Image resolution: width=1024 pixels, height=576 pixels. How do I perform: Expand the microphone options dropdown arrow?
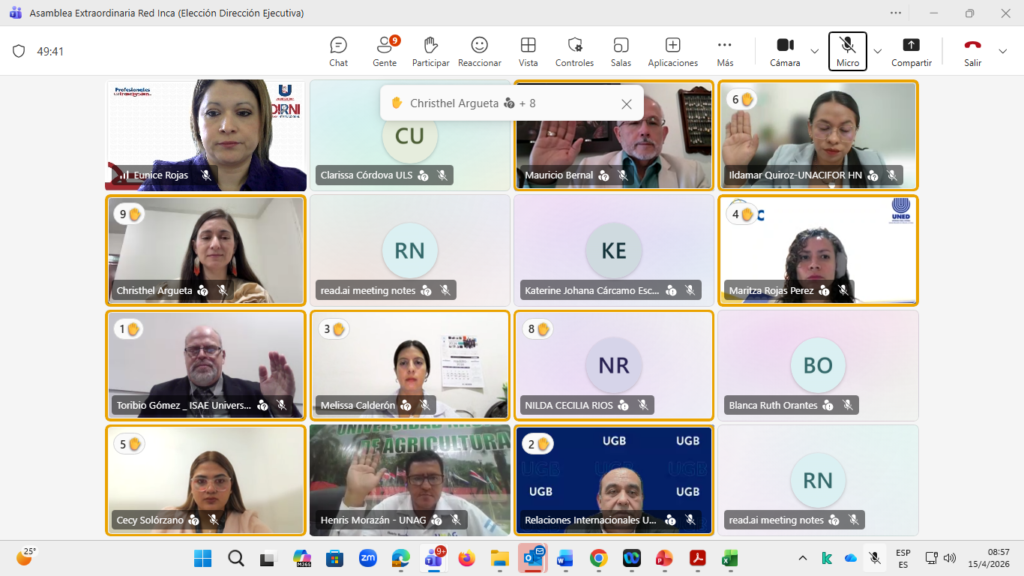878,51
